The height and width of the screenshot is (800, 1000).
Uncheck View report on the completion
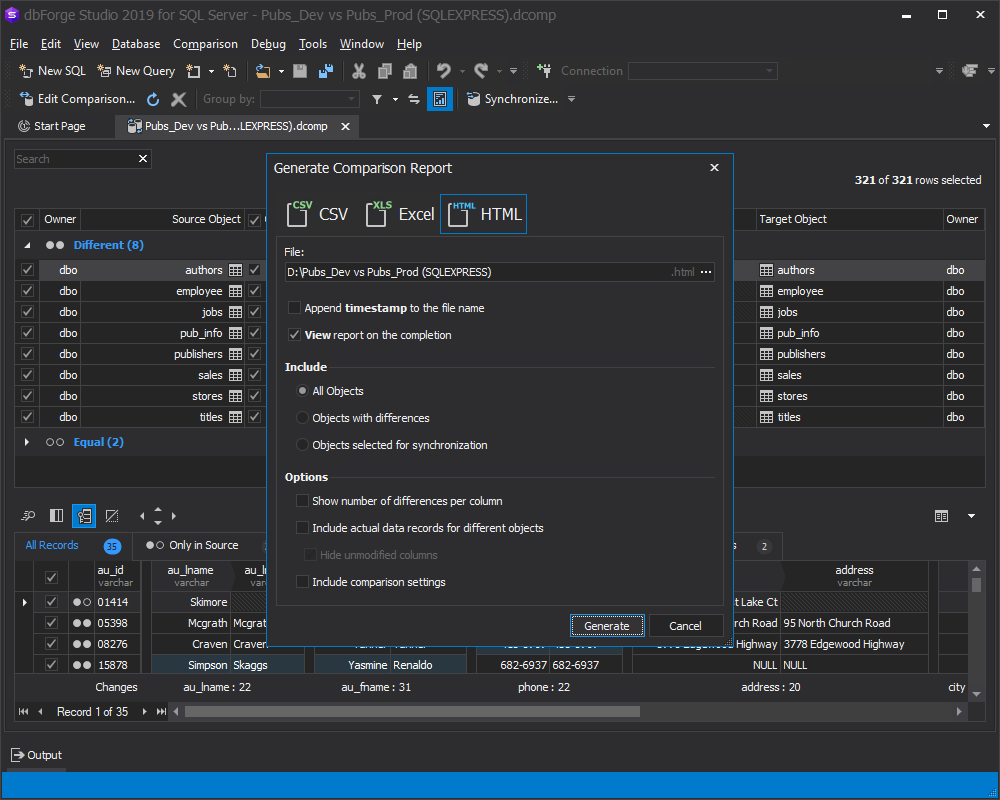(x=294, y=334)
